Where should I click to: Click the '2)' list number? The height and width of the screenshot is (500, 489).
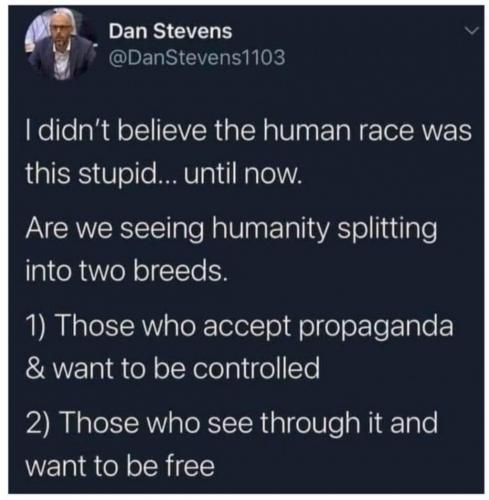click(38, 422)
